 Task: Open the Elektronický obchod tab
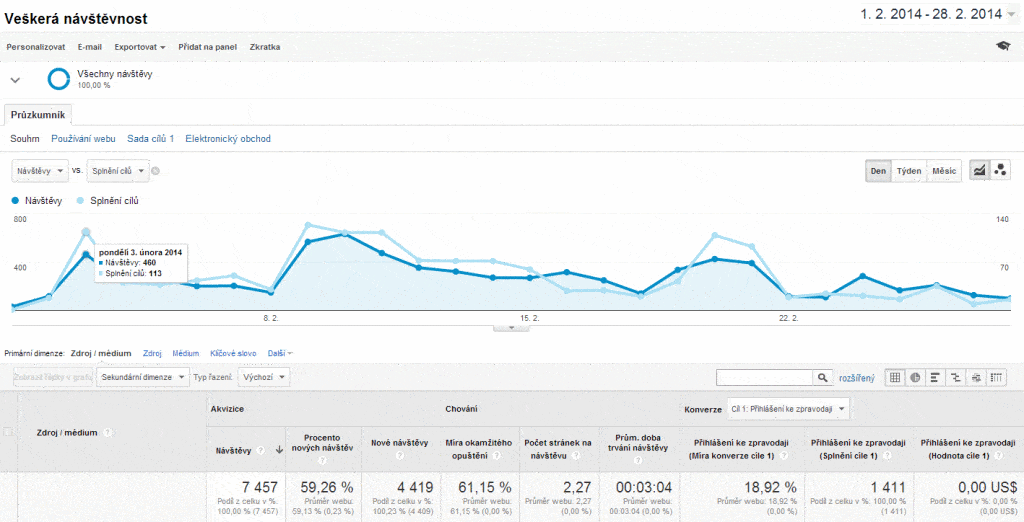[x=228, y=139]
